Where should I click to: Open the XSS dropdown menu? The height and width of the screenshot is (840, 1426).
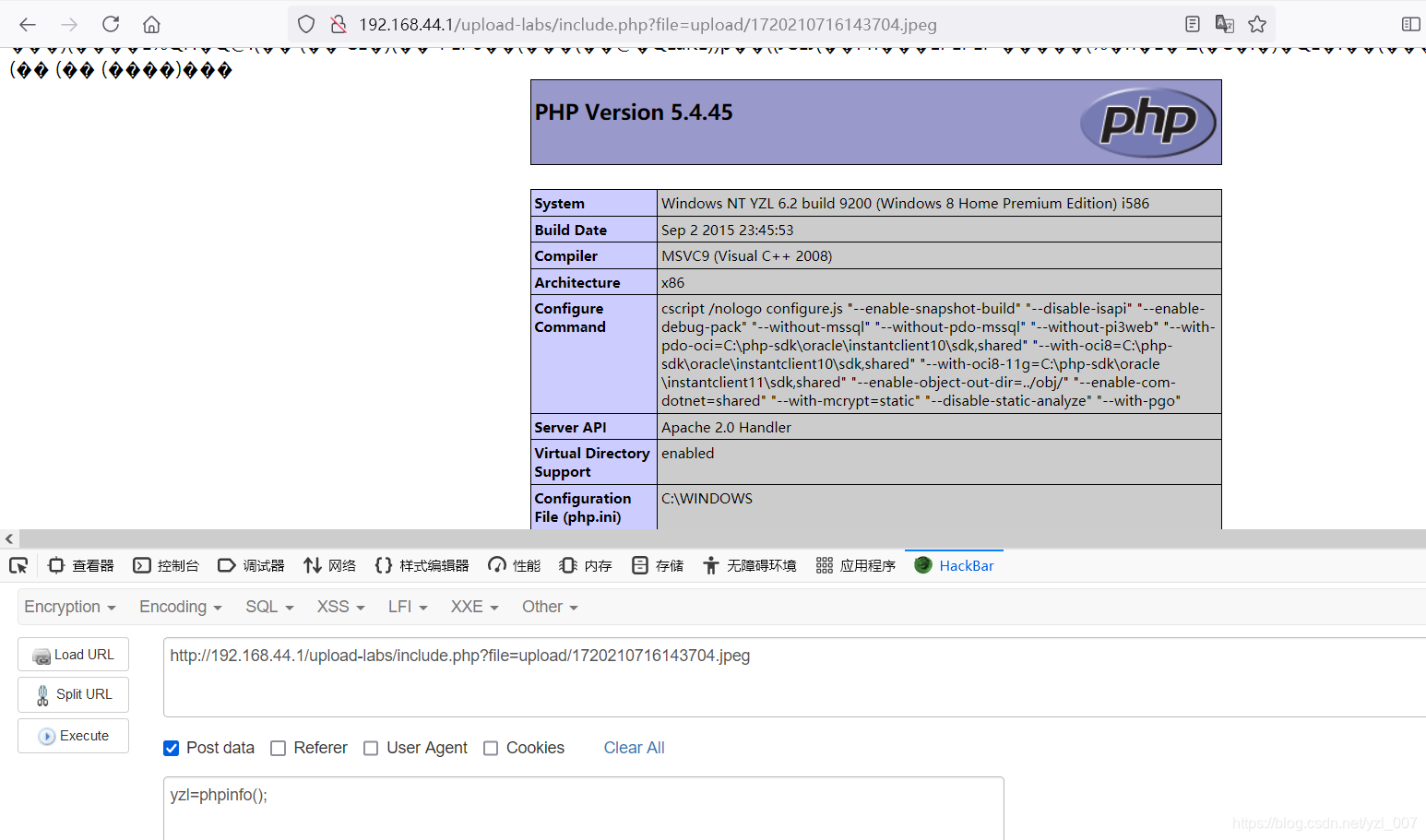[341, 607]
